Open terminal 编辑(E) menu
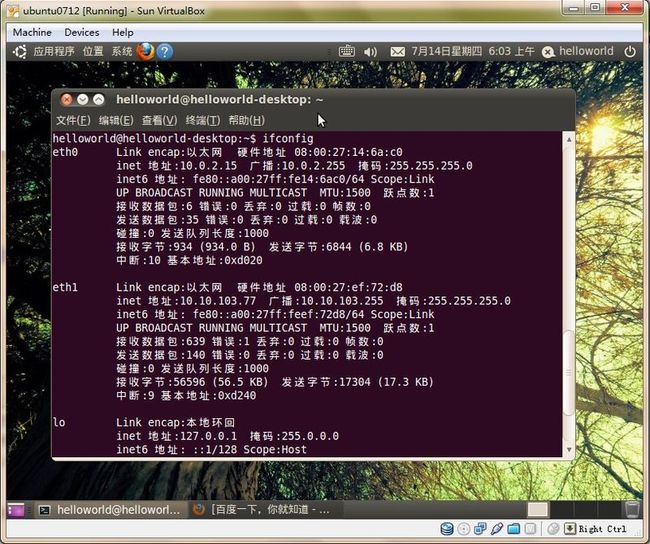The image size is (650, 544). tap(116, 120)
